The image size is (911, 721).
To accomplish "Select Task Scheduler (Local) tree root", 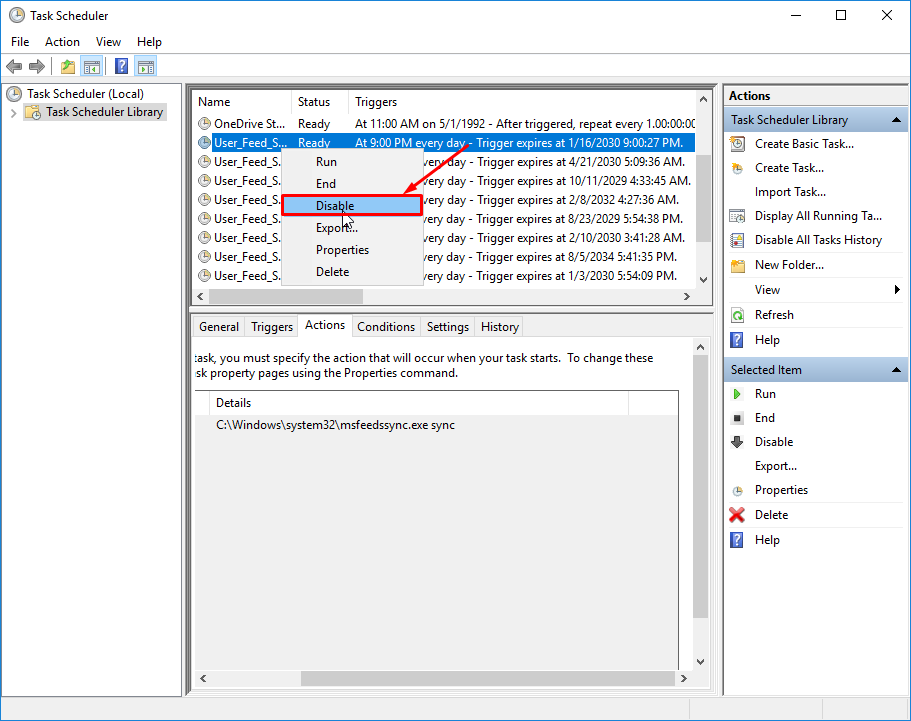I will click(85, 94).
